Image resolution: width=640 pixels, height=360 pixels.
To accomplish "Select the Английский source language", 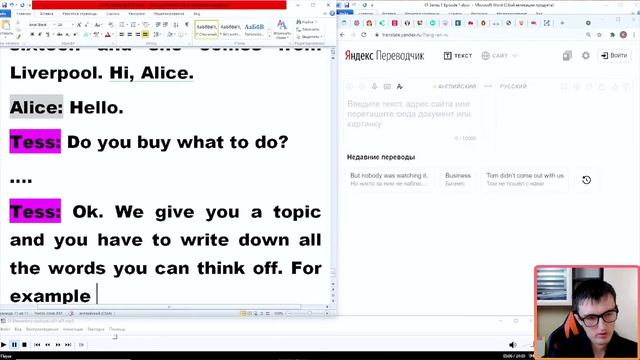I will (457, 86).
